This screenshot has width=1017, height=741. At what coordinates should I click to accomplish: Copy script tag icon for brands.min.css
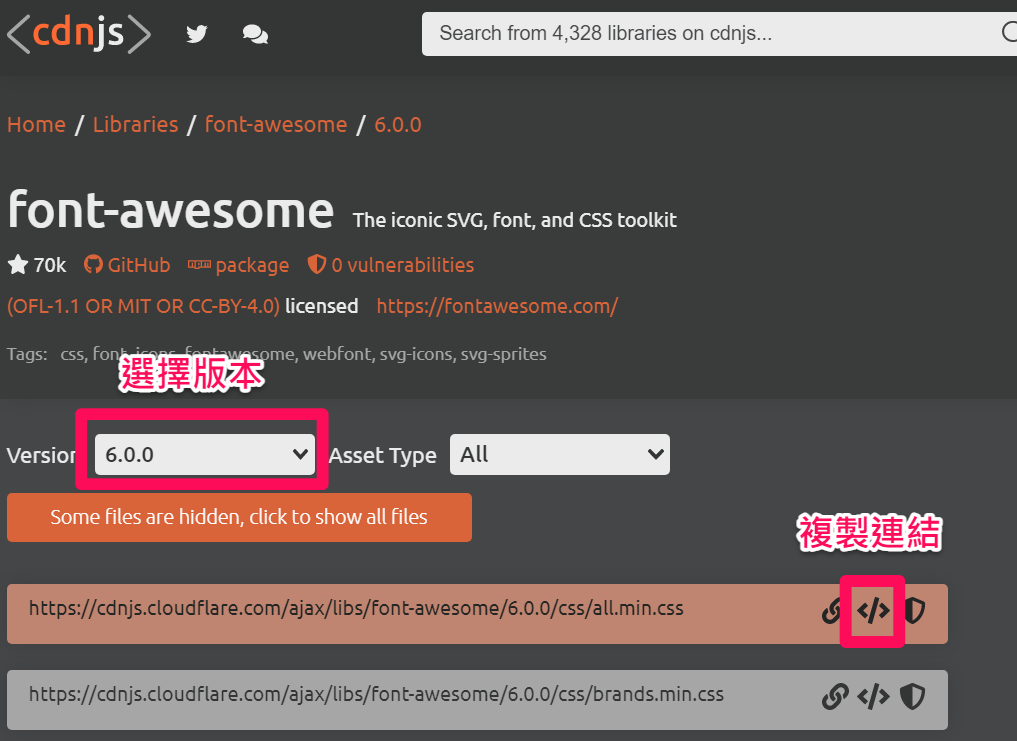click(873, 697)
